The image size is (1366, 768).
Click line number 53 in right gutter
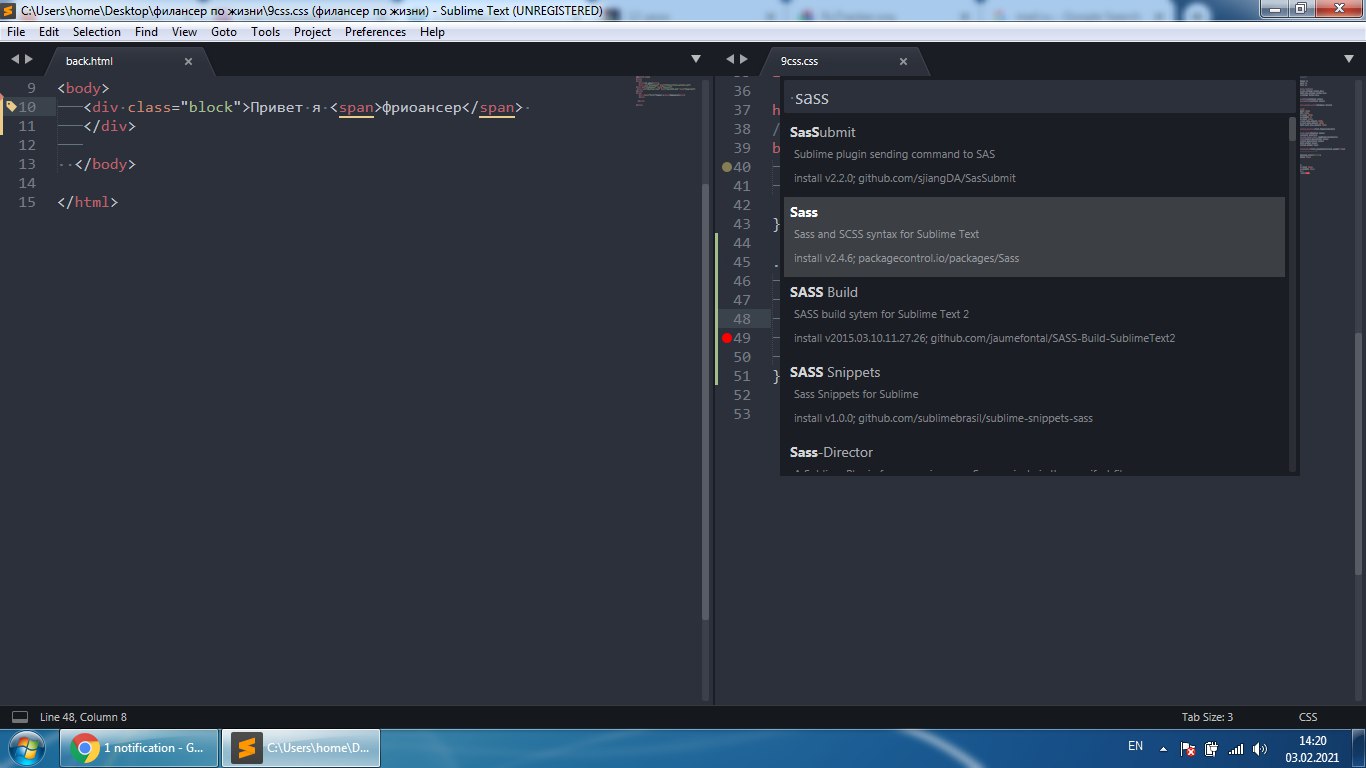741,414
